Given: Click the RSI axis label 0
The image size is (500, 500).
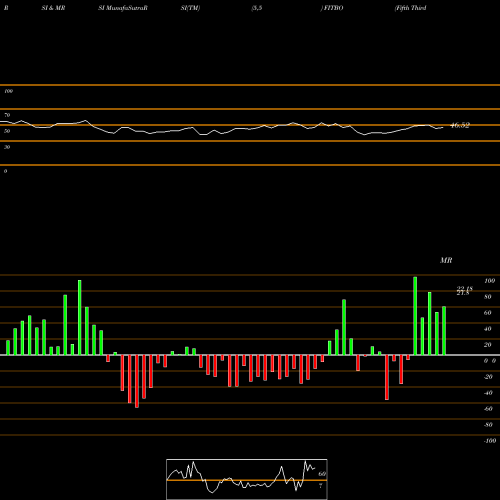Looking at the screenshot, I should (5, 171).
